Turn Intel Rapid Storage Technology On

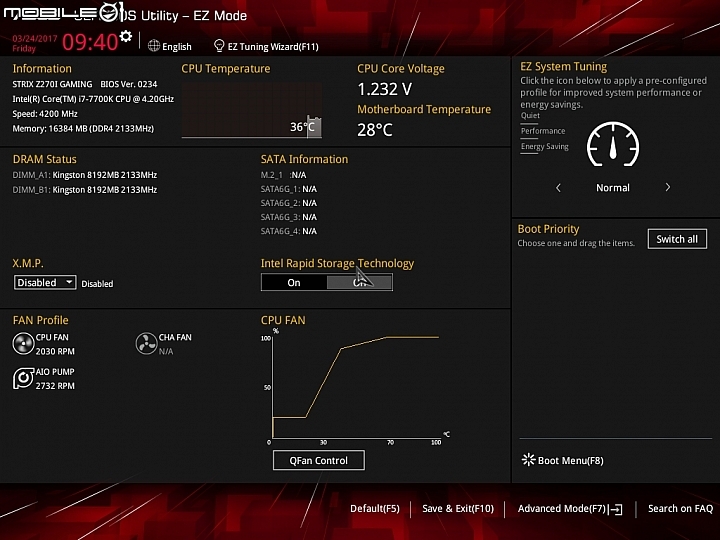pos(294,282)
